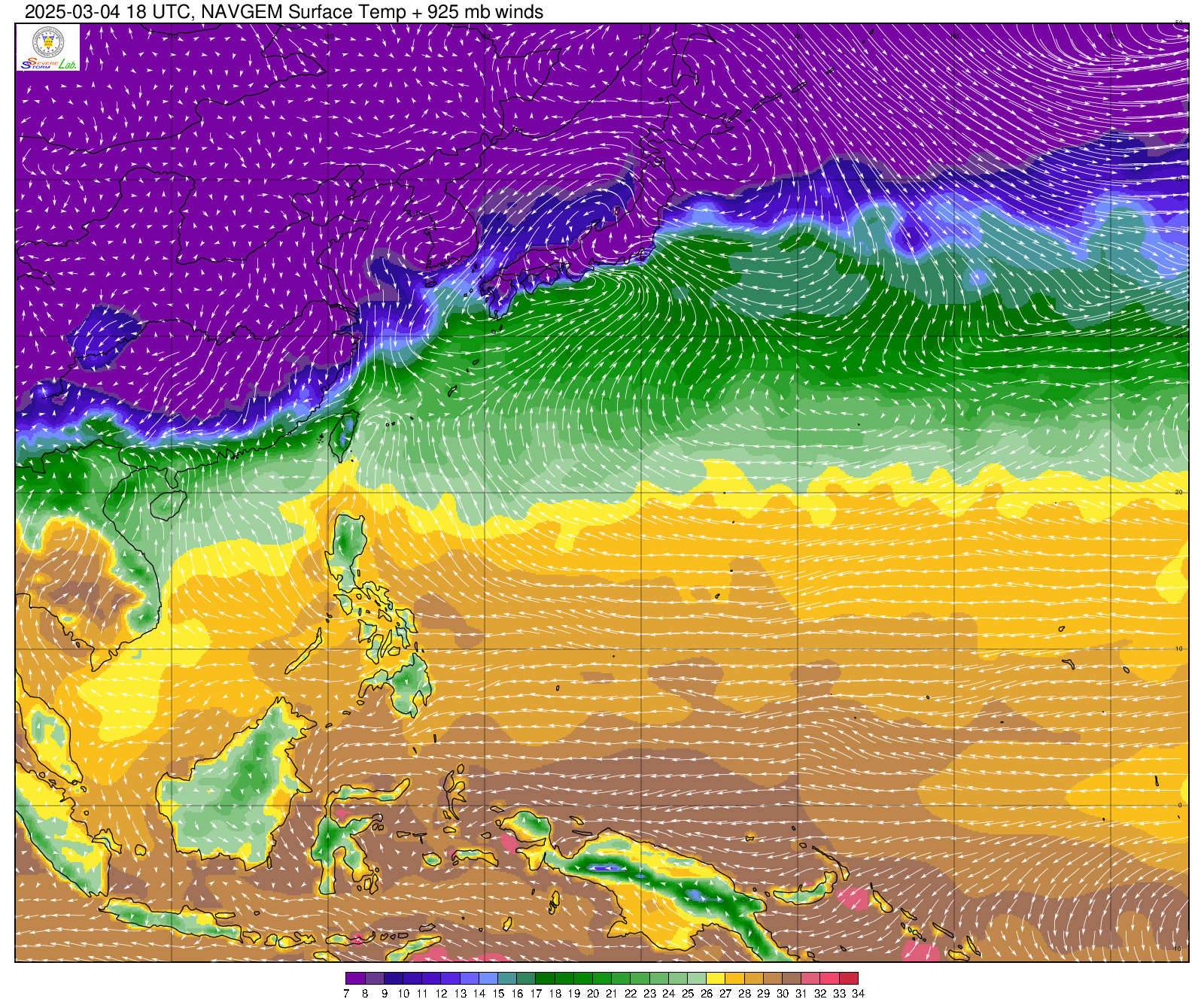
Task: Select the dark green swatch between 17 and 18
Action: pos(546,979)
